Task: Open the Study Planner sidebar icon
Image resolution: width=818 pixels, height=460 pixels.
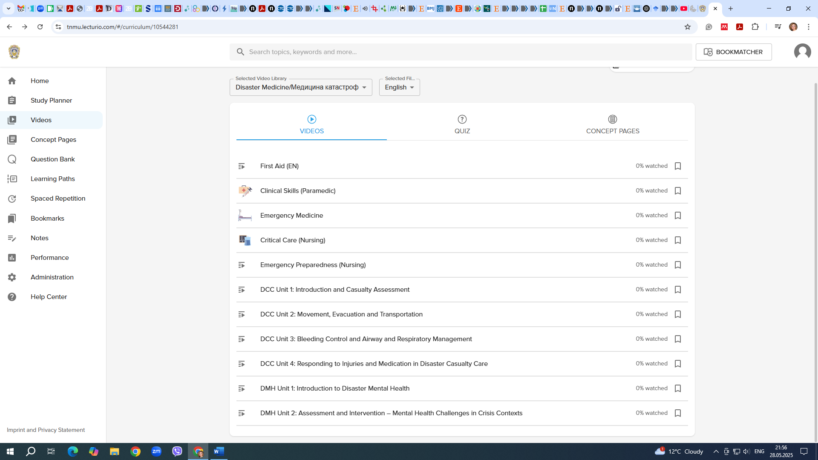Action: click(x=12, y=101)
